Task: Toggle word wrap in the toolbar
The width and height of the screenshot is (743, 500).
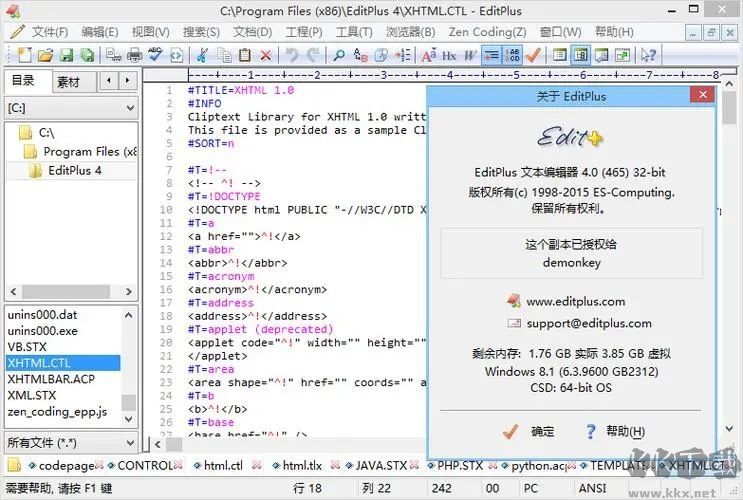Action: point(491,56)
